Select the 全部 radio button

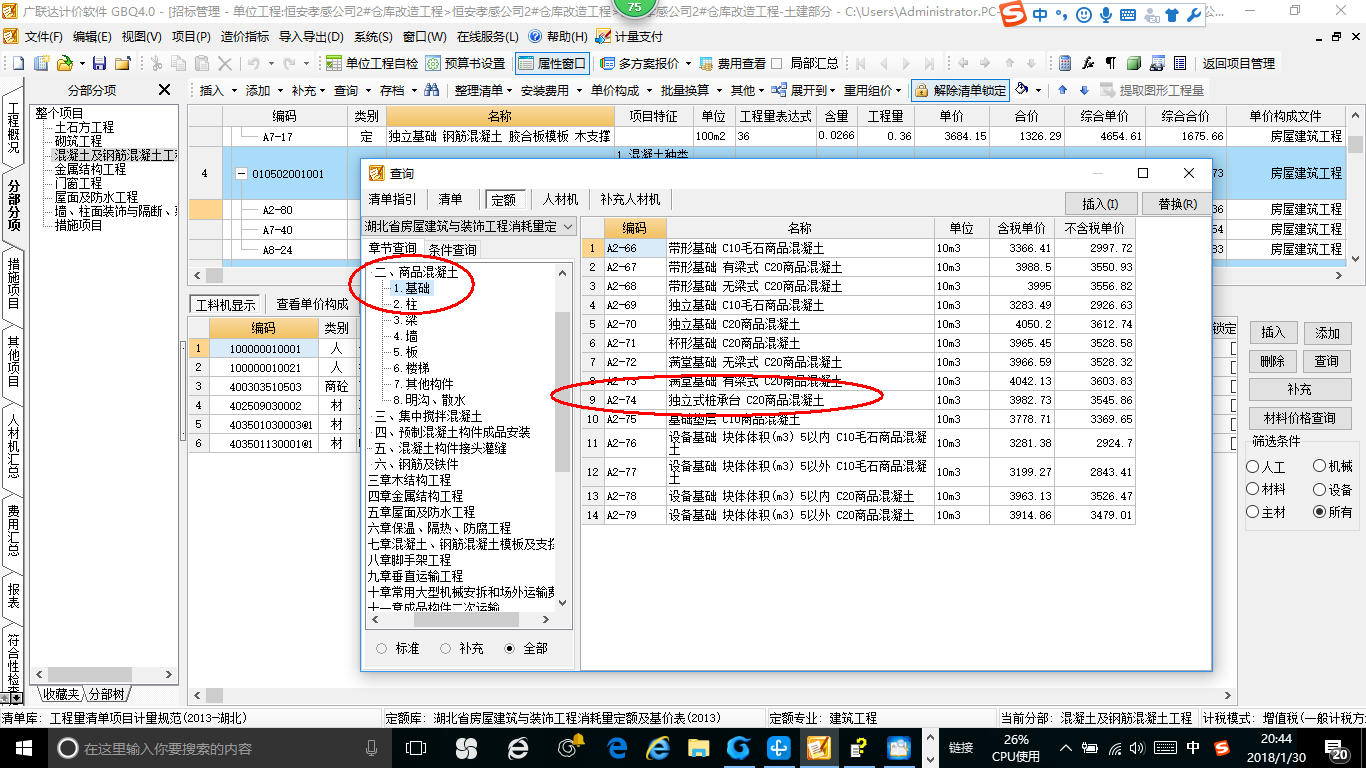tap(510, 648)
